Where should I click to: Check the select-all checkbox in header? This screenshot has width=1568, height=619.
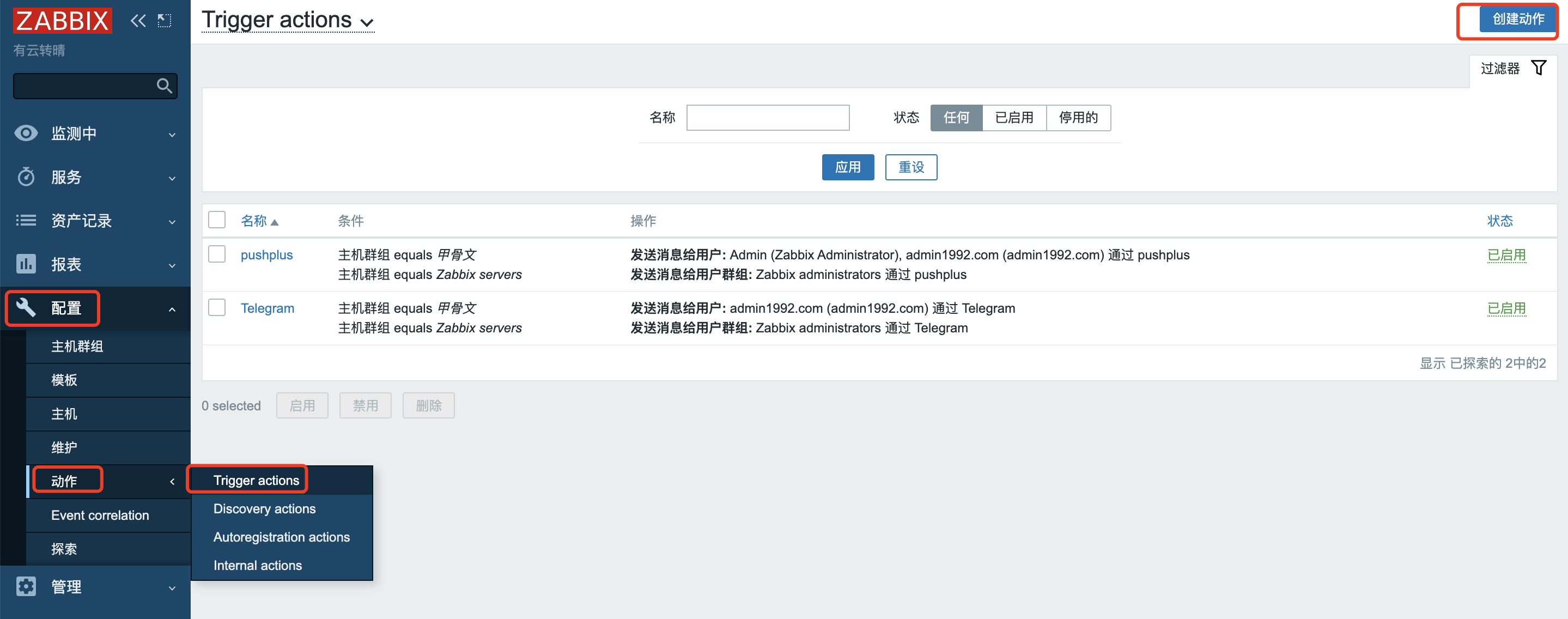217,220
